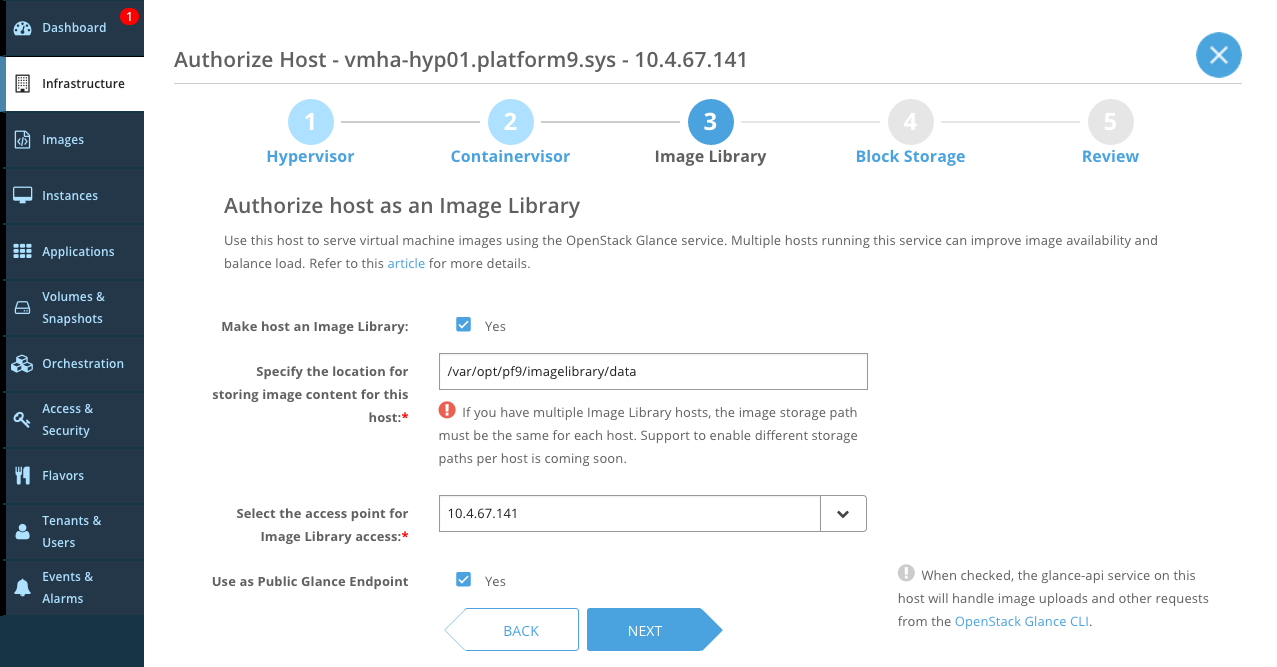The height and width of the screenshot is (667, 1277).
Task: Click the Volumes & Snapshots drive icon
Action: tap(22, 308)
